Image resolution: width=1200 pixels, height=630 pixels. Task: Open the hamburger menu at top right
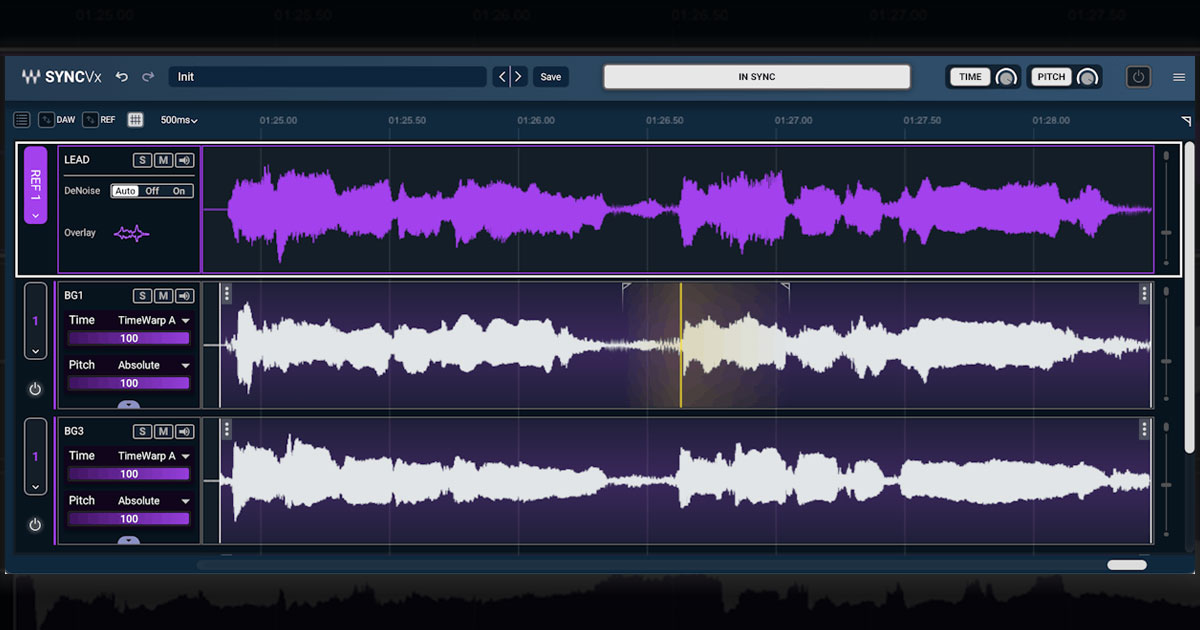(1179, 77)
